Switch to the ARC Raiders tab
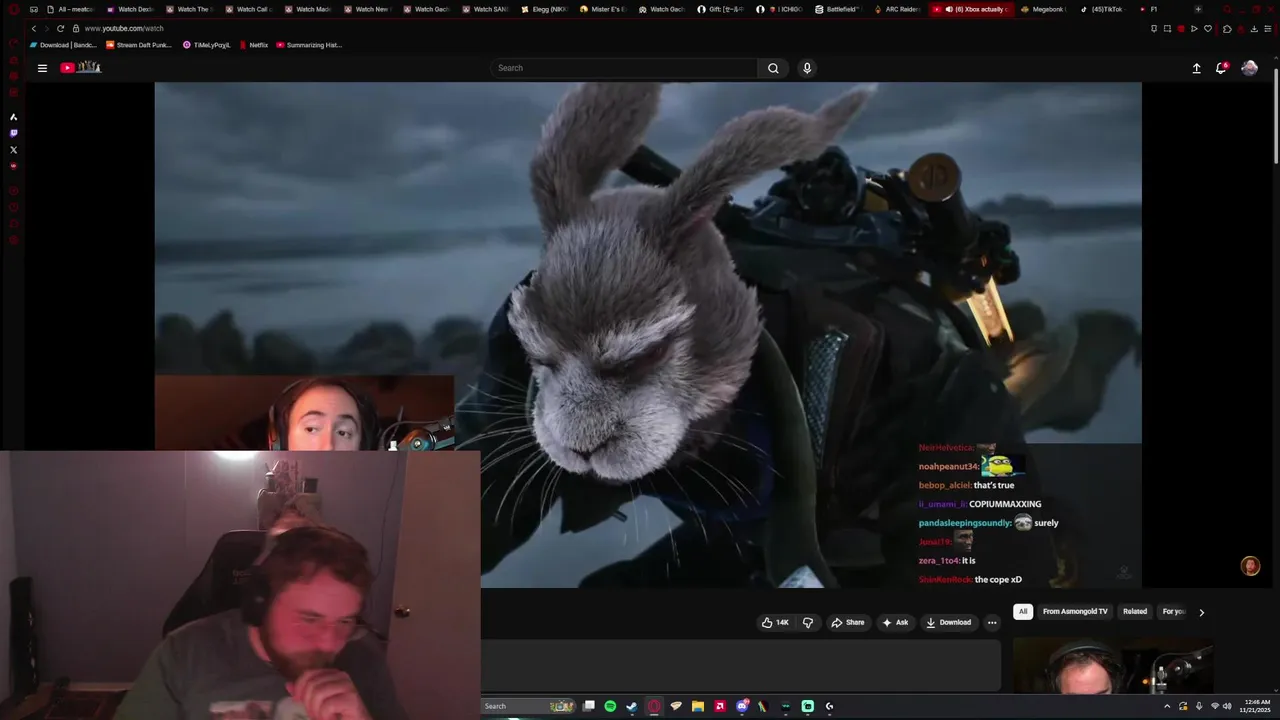 tap(897, 9)
